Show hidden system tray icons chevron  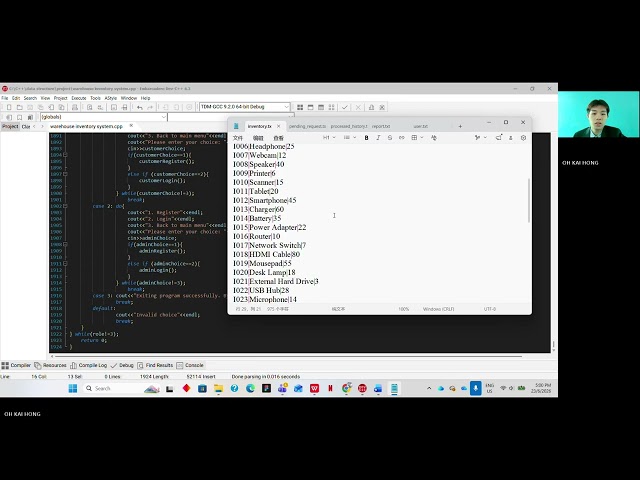[429, 388]
